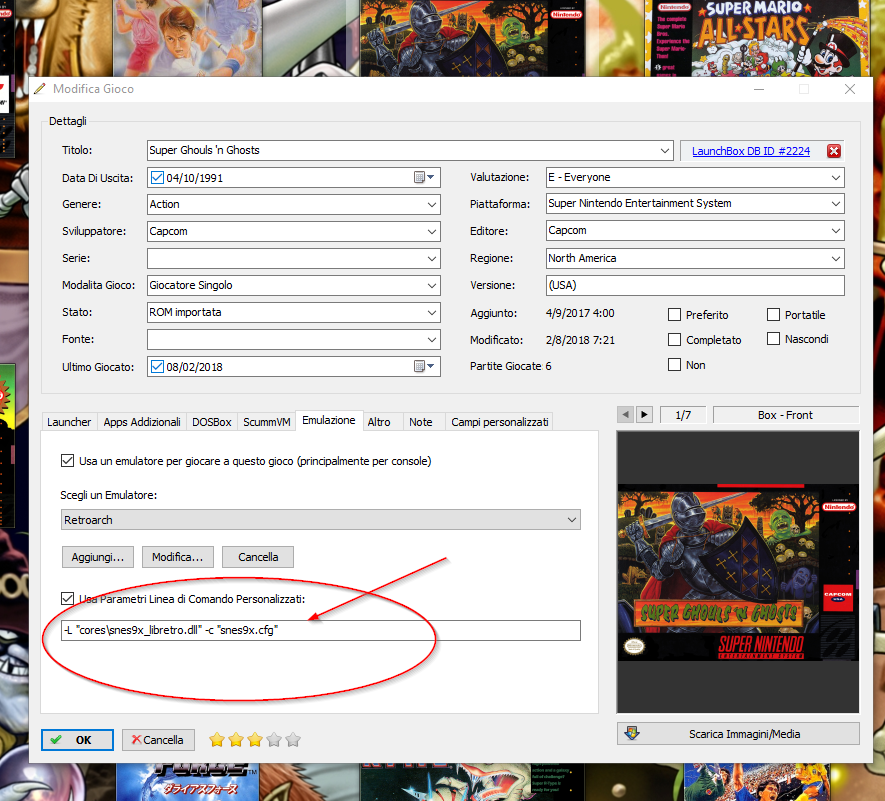Image resolution: width=885 pixels, height=801 pixels.
Task: Expand the Editore dropdown
Action: click(x=836, y=231)
